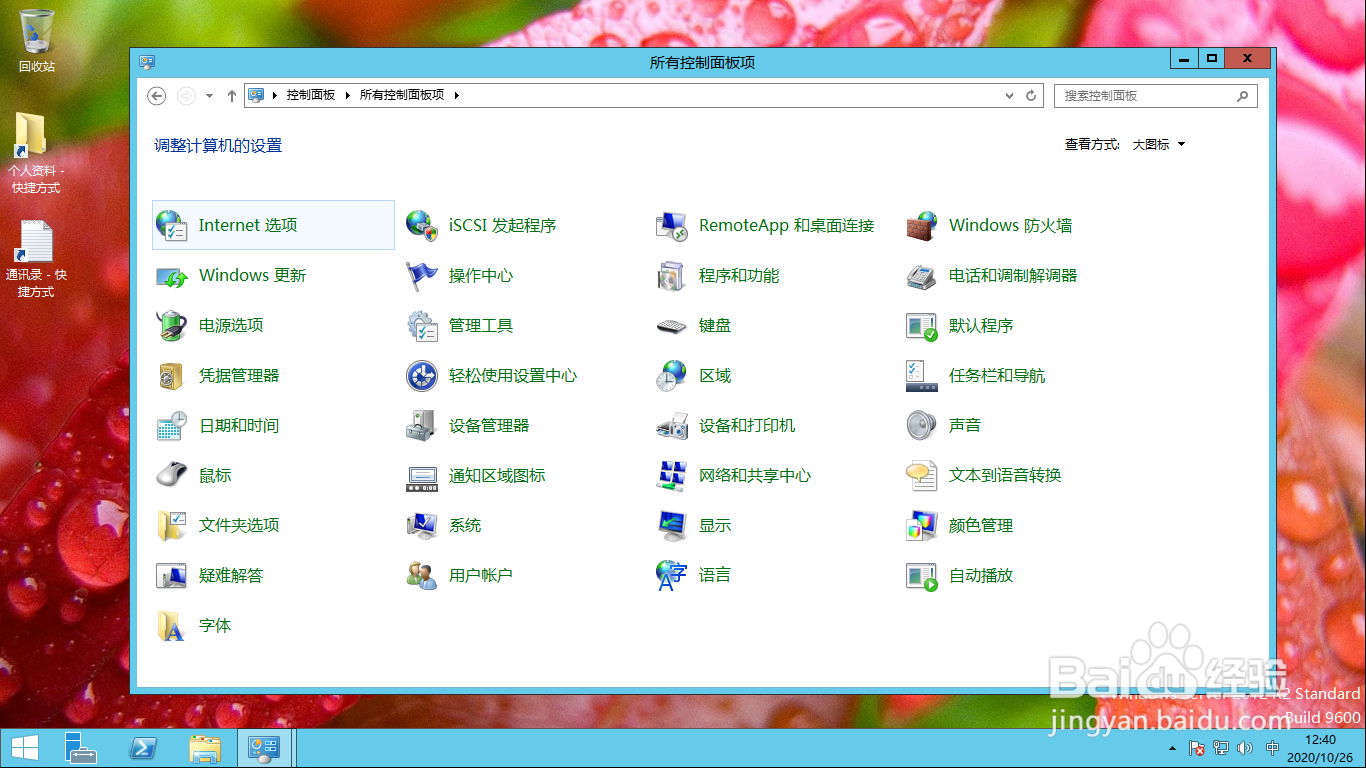Click the 自动播放 link text
The width and height of the screenshot is (1366, 768).
pos(981,576)
